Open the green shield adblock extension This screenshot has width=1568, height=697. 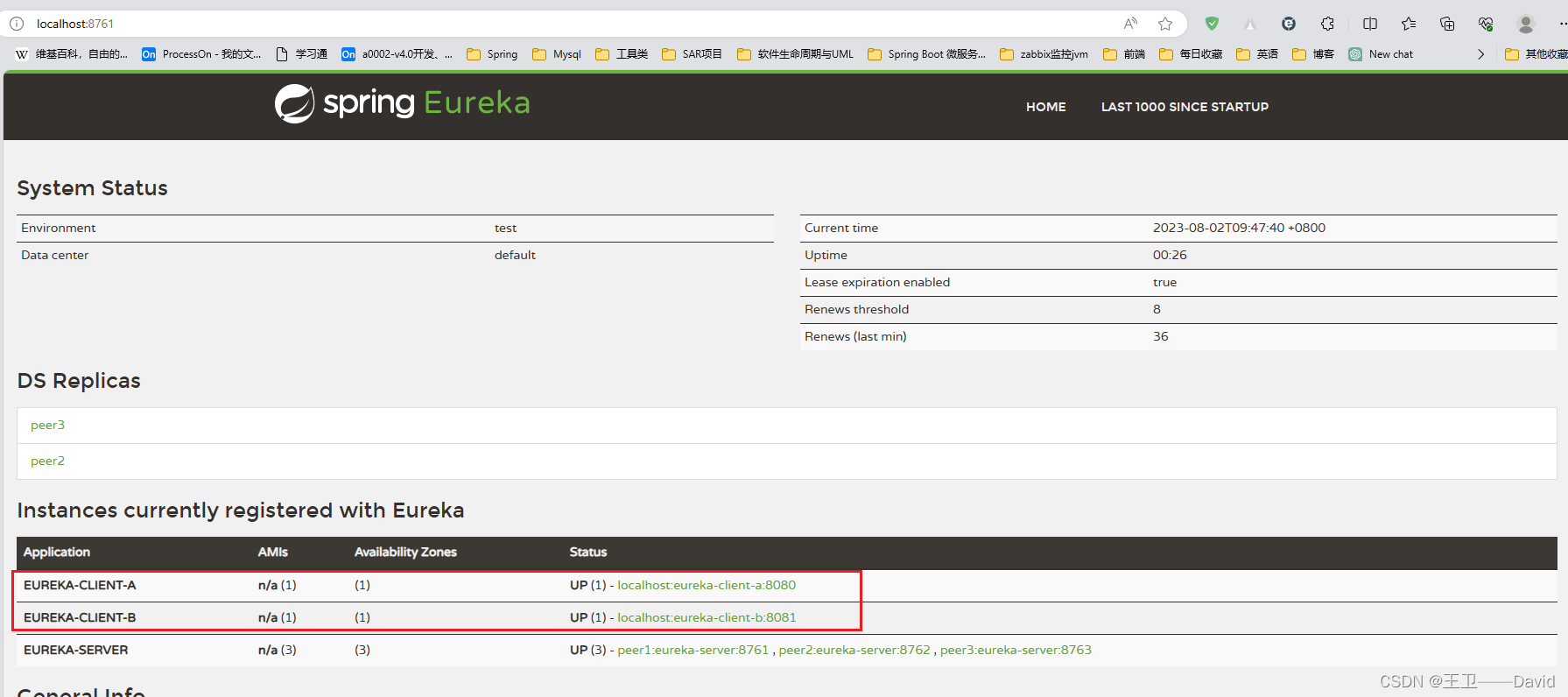coord(1212,24)
